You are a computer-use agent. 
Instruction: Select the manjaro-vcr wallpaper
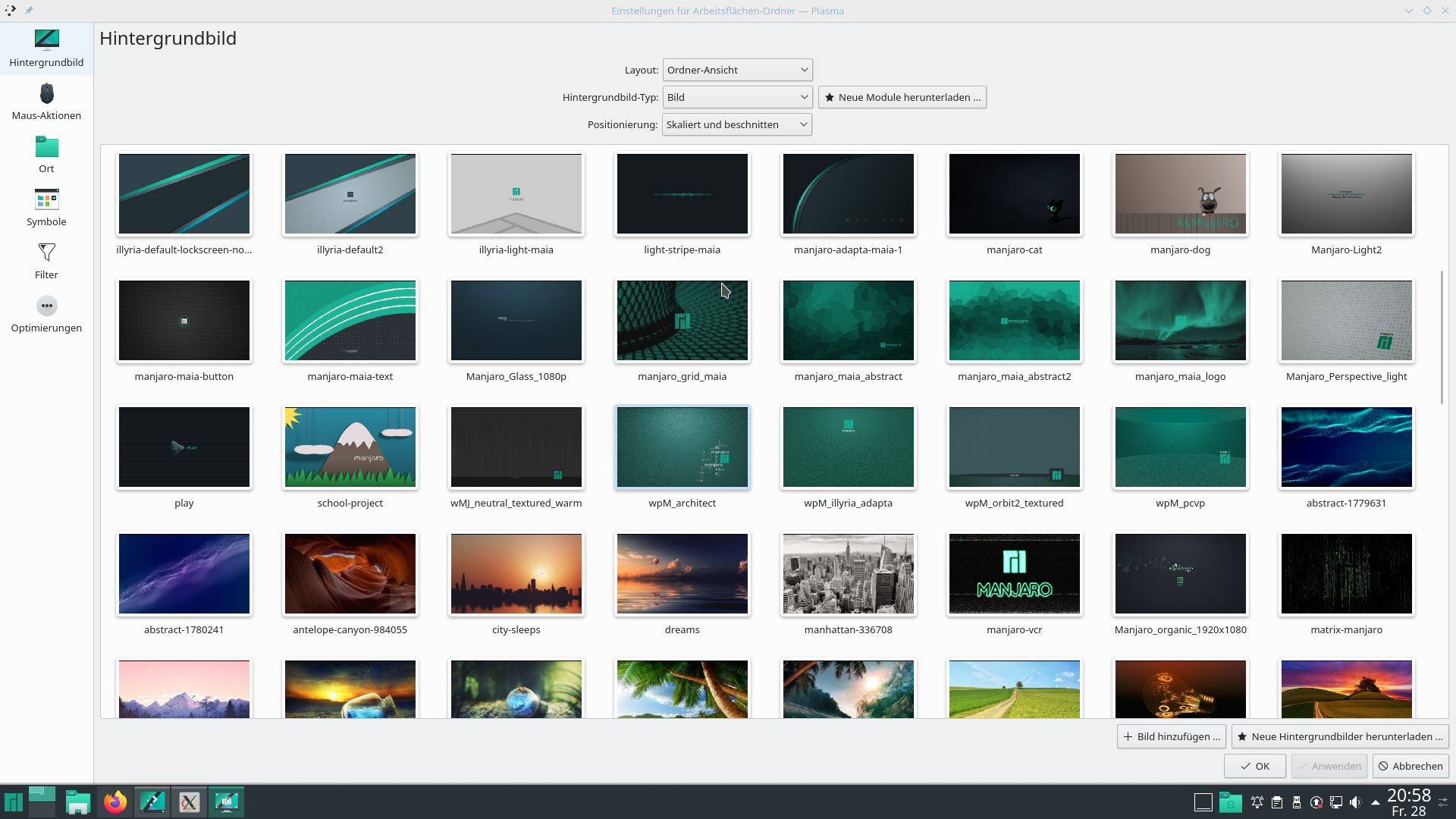tap(1015, 574)
